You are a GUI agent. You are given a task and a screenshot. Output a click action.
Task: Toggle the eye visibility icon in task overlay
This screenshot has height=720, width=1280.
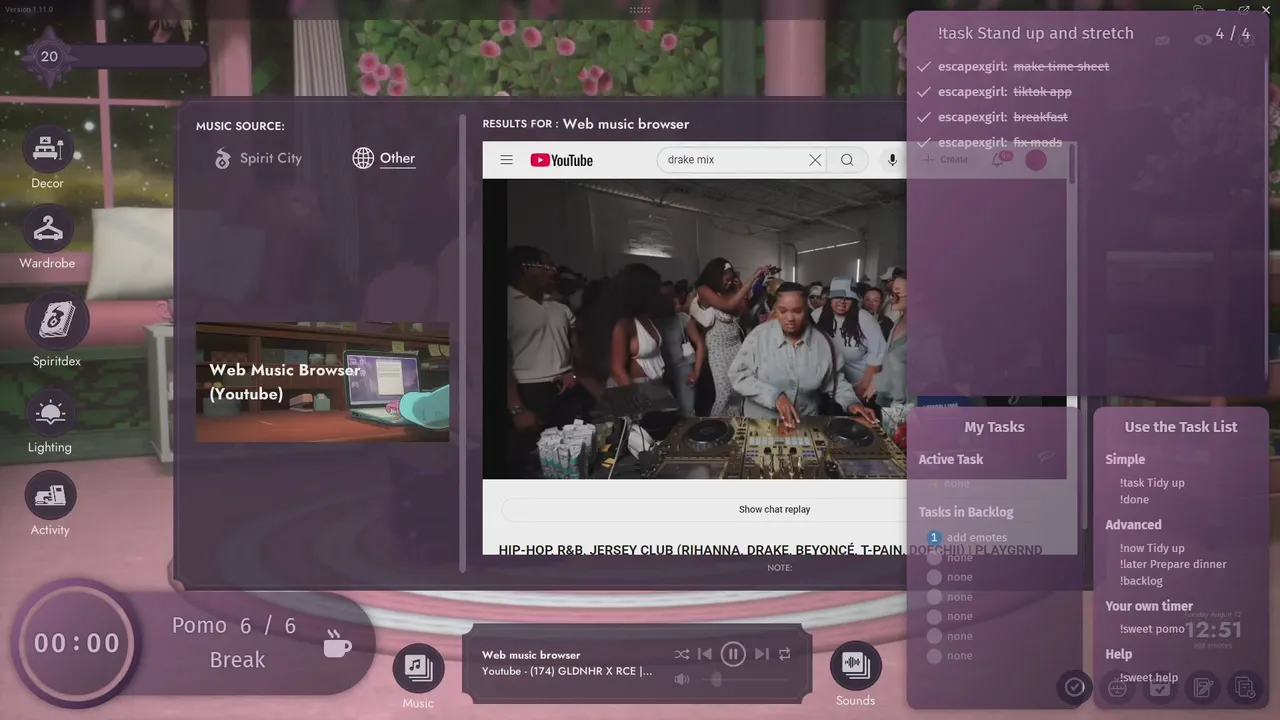click(x=1203, y=39)
